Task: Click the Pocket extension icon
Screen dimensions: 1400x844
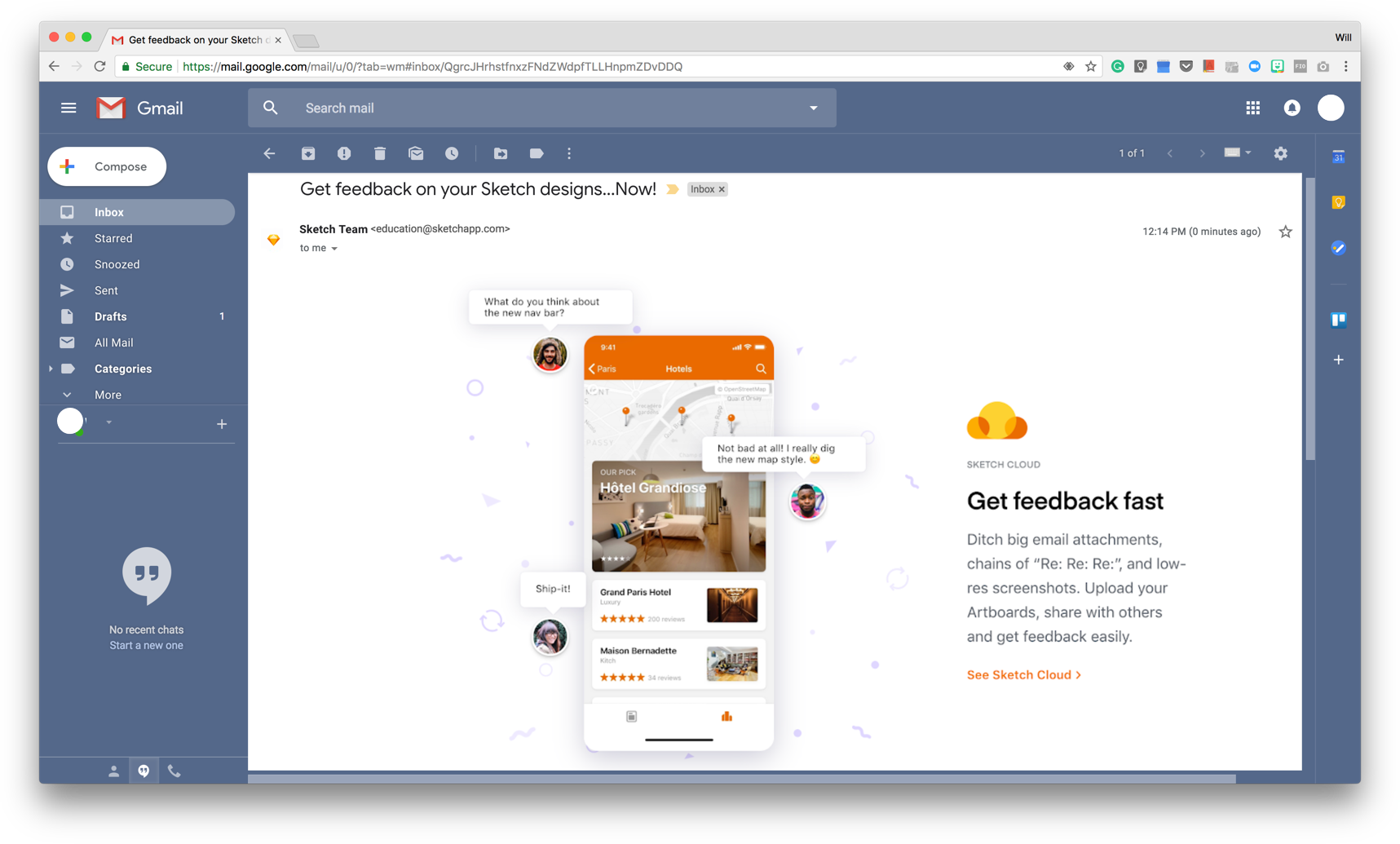Action: point(1186,67)
